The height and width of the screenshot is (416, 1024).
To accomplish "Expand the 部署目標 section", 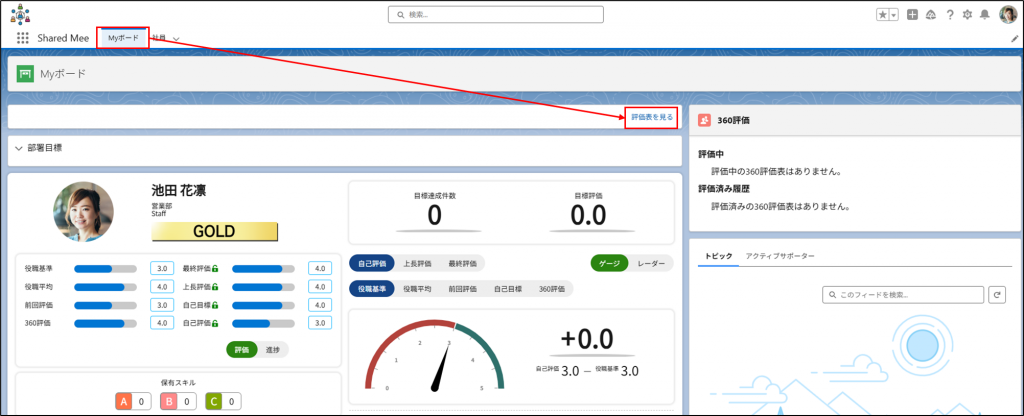I will click(x=18, y=148).
